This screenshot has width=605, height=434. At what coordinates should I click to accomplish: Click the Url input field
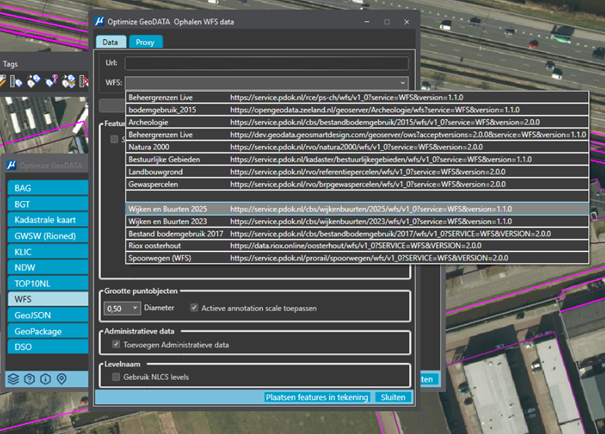pyautogui.click(x=267, y=63)
